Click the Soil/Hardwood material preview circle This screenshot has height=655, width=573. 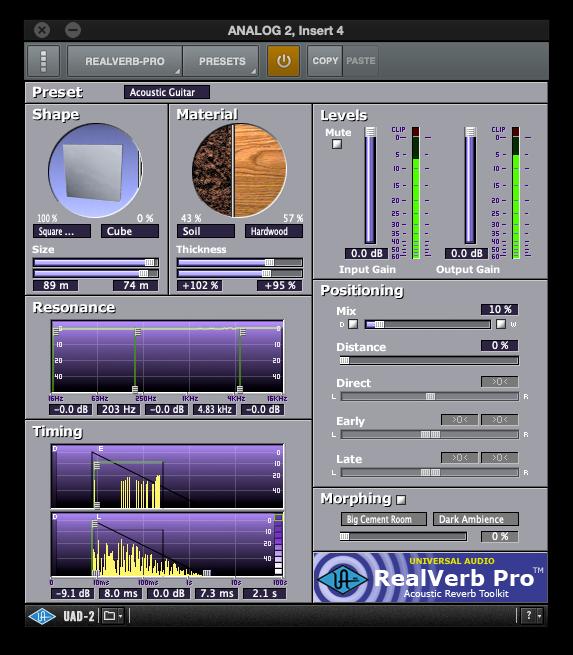239,170
